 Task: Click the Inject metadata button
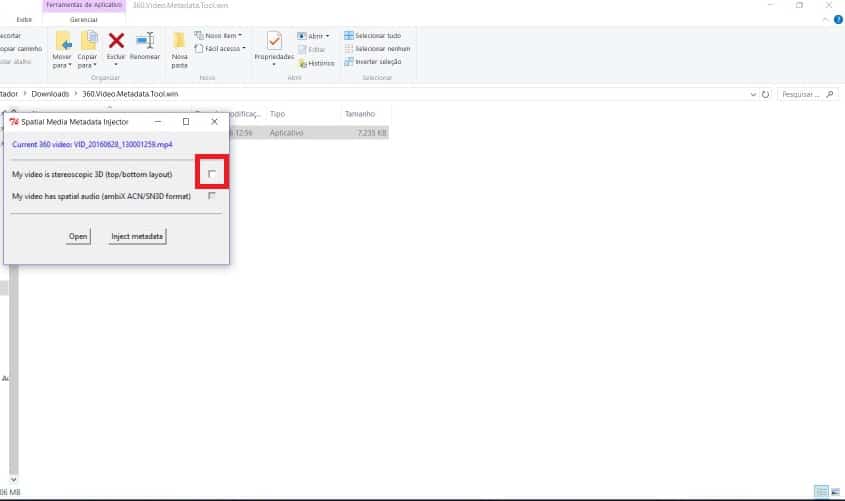click(137, 236)
